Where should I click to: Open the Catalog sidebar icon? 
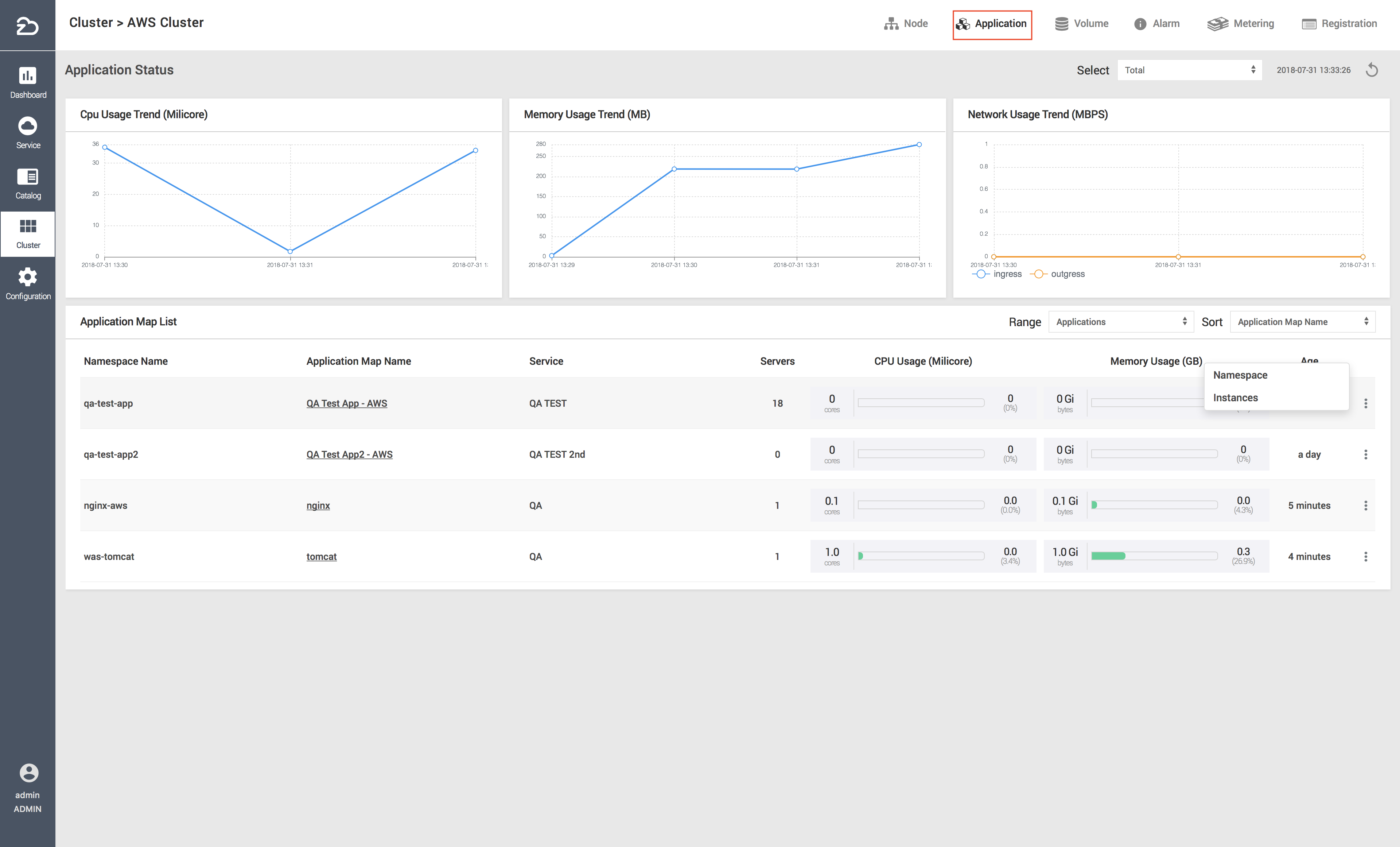pos(28,177)
